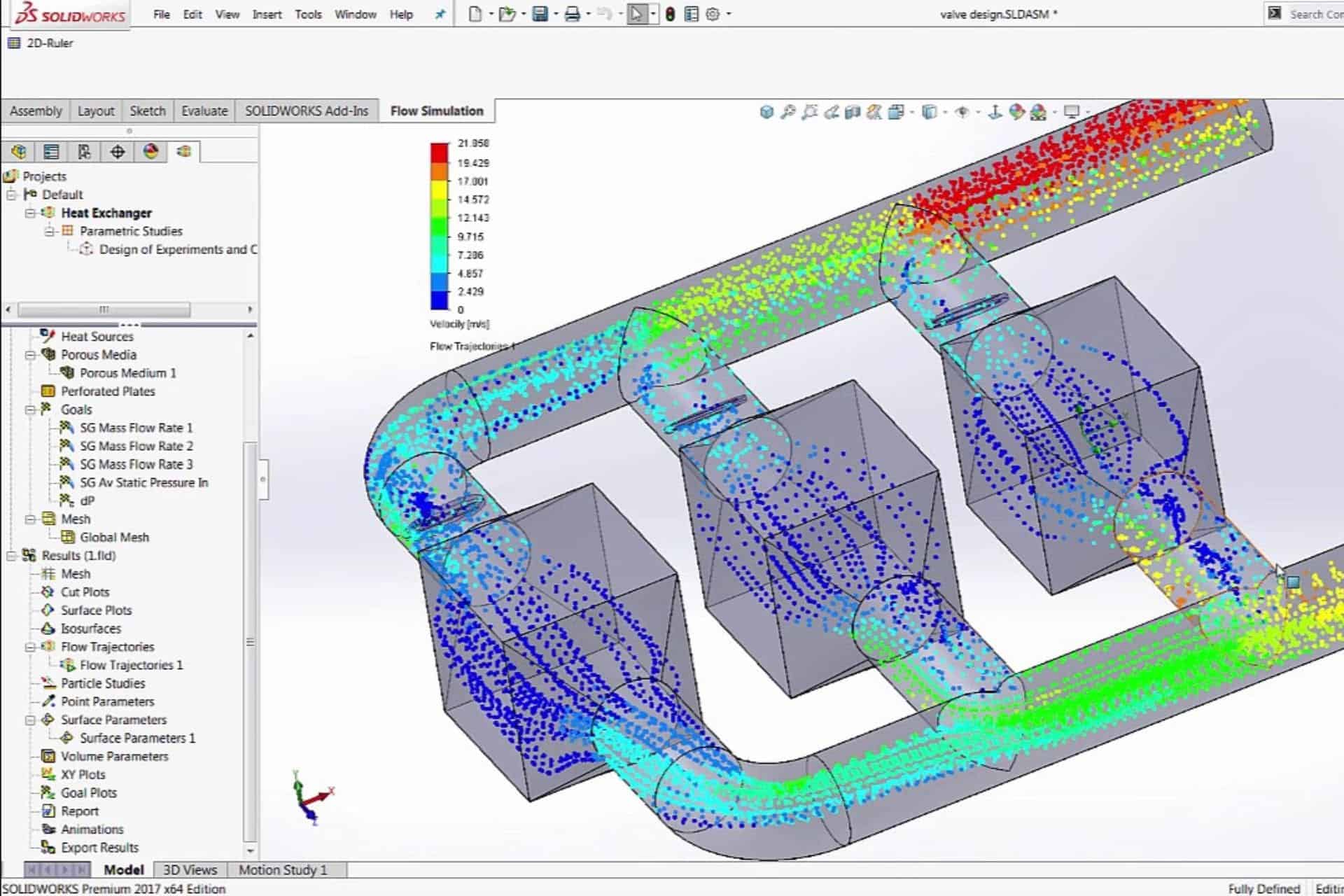Select SG Mass Flow Rate 2 goal

[136, 446]
